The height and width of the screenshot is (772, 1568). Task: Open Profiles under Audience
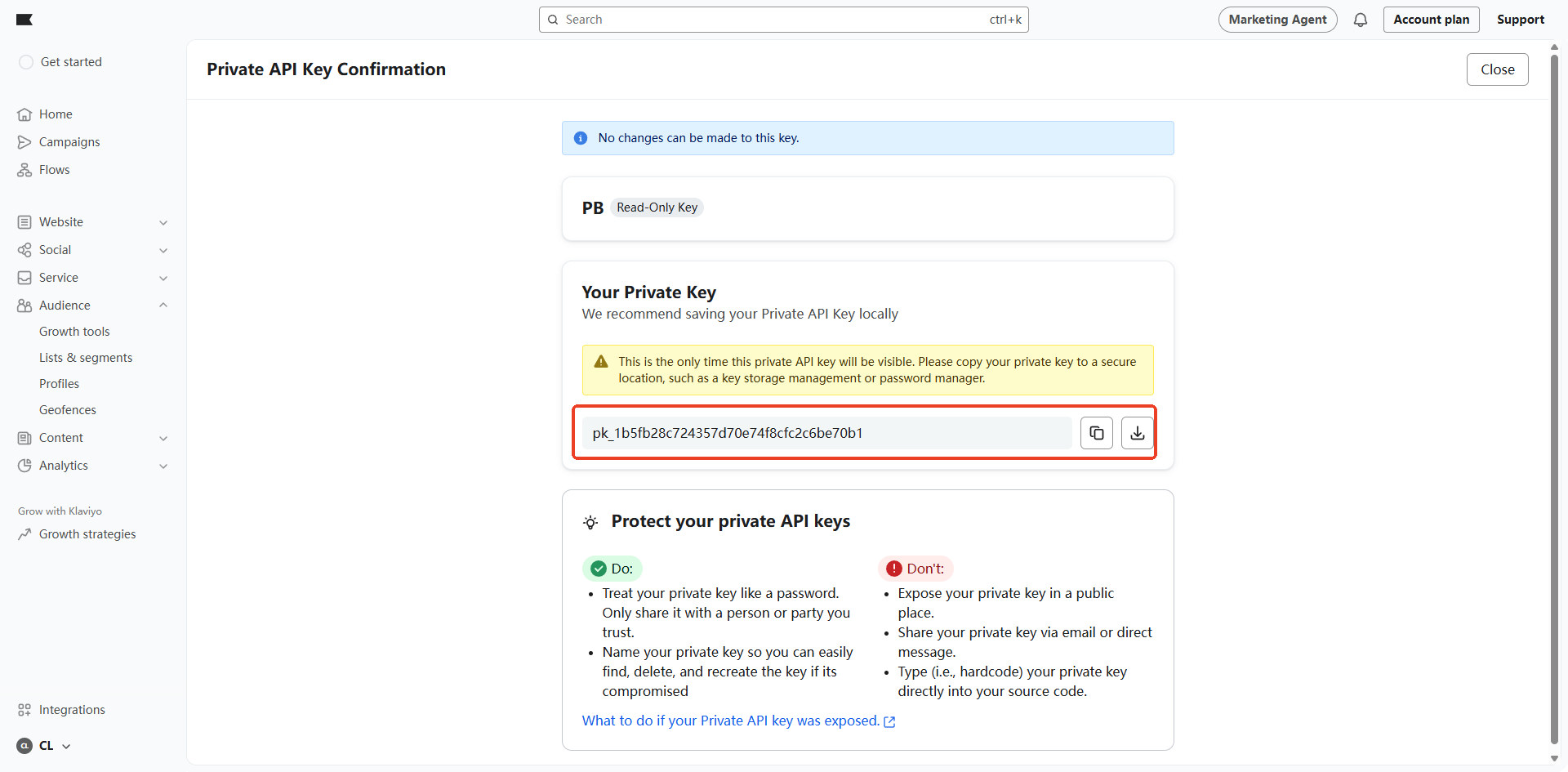coord(60,384)
